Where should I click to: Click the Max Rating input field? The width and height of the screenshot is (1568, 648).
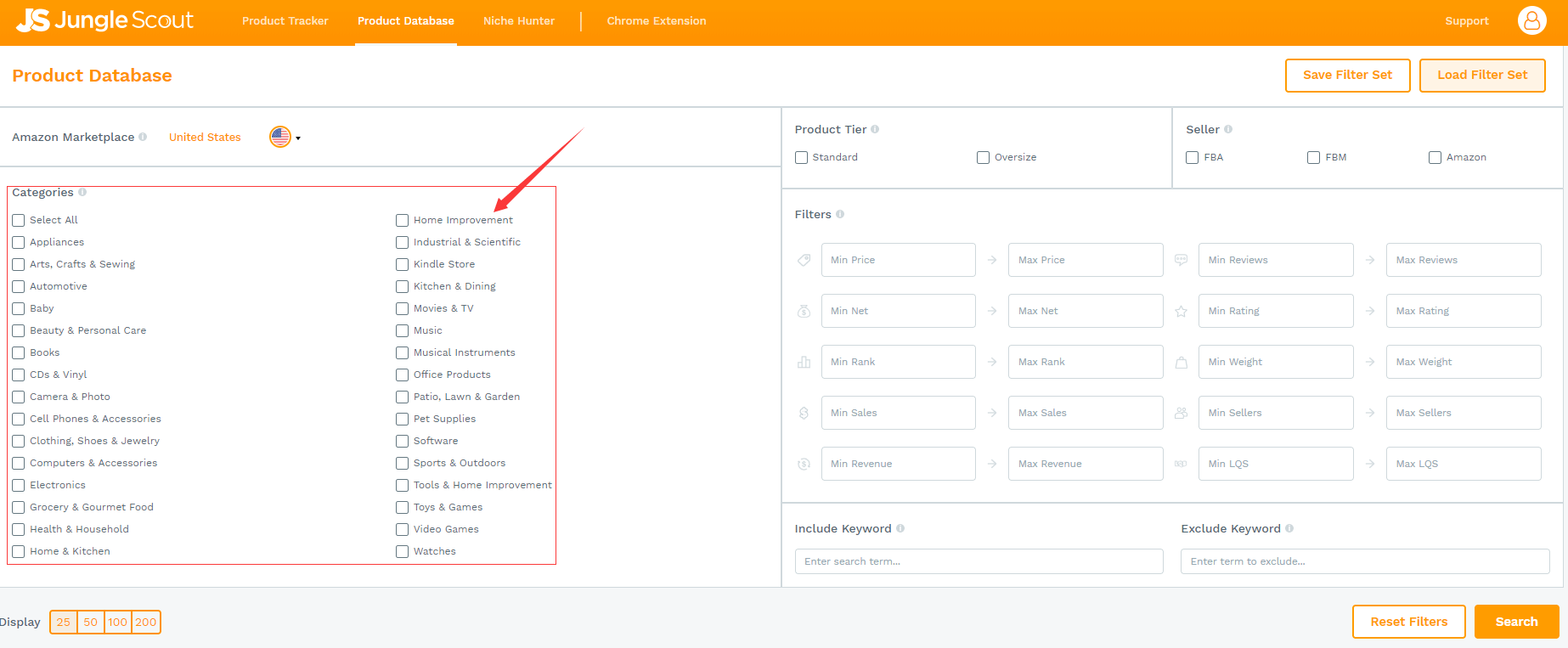coord(1464,311)
